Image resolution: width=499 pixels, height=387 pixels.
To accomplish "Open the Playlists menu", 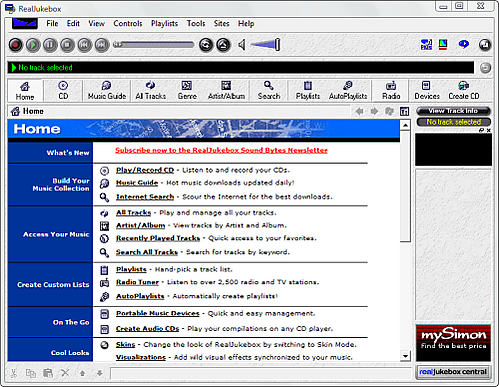I will coord(164,23).
